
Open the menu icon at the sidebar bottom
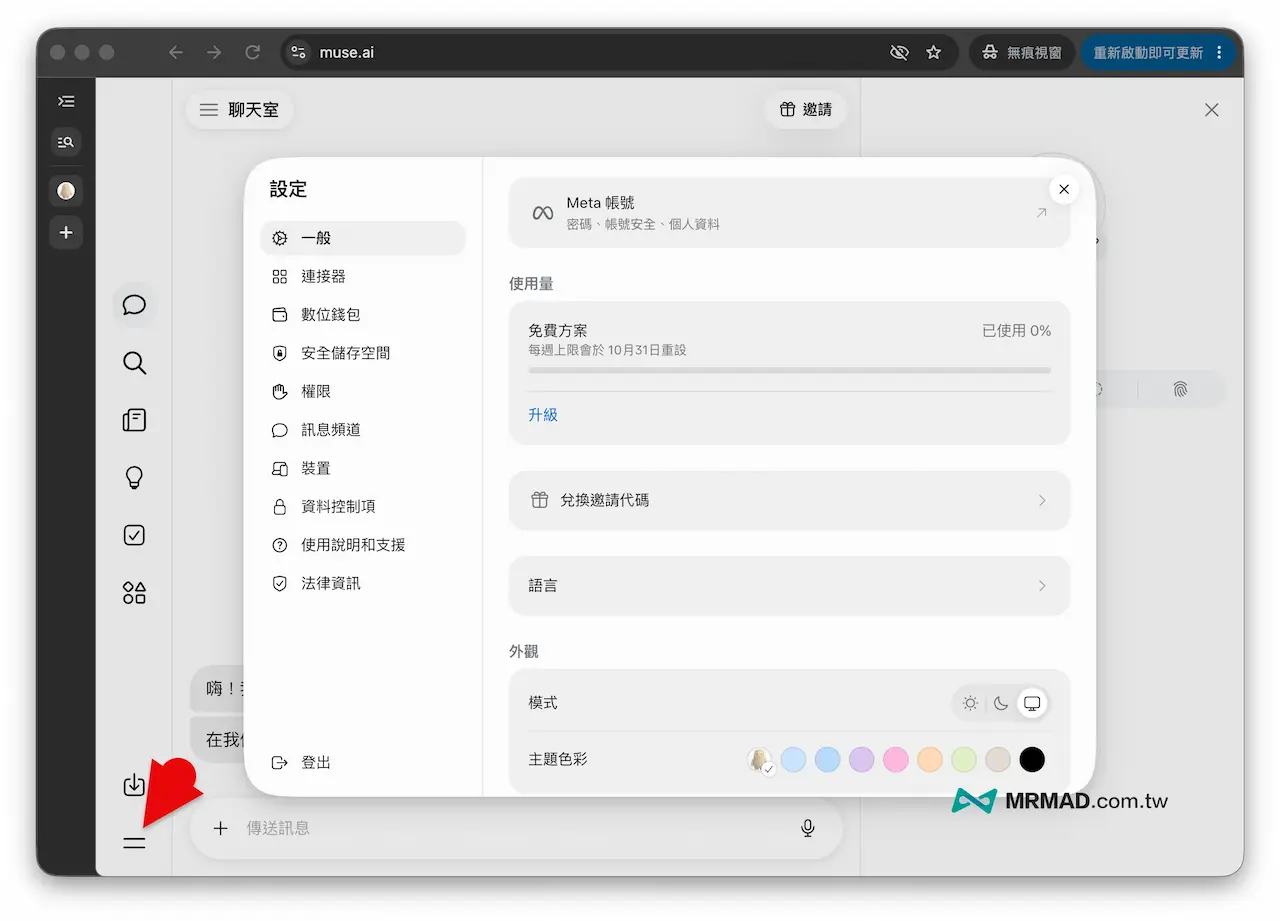(x=134, y=843)
